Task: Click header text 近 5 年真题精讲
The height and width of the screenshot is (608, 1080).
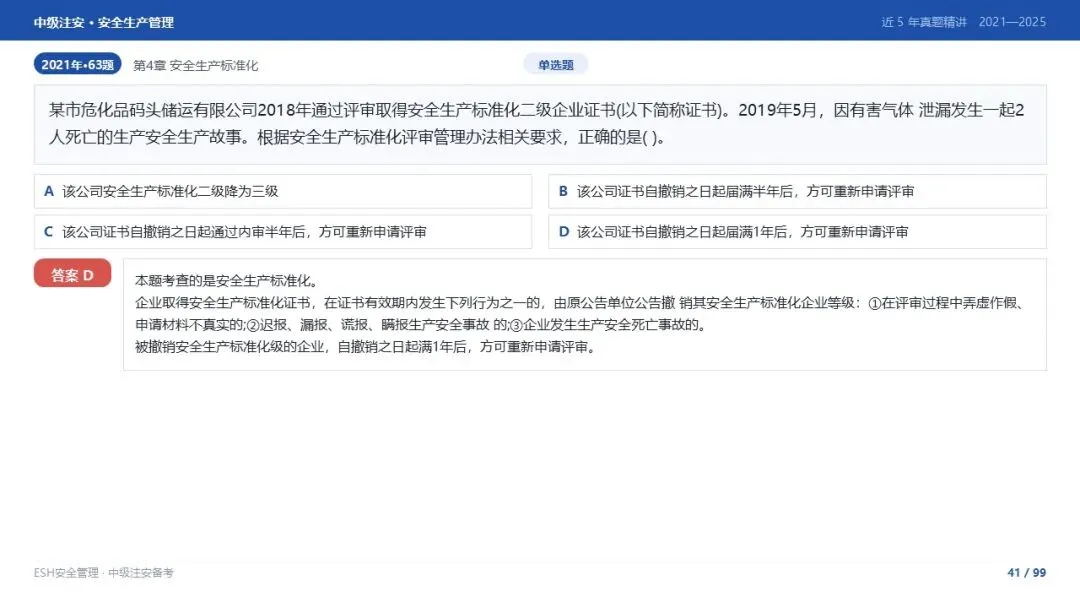Action: 924,22
